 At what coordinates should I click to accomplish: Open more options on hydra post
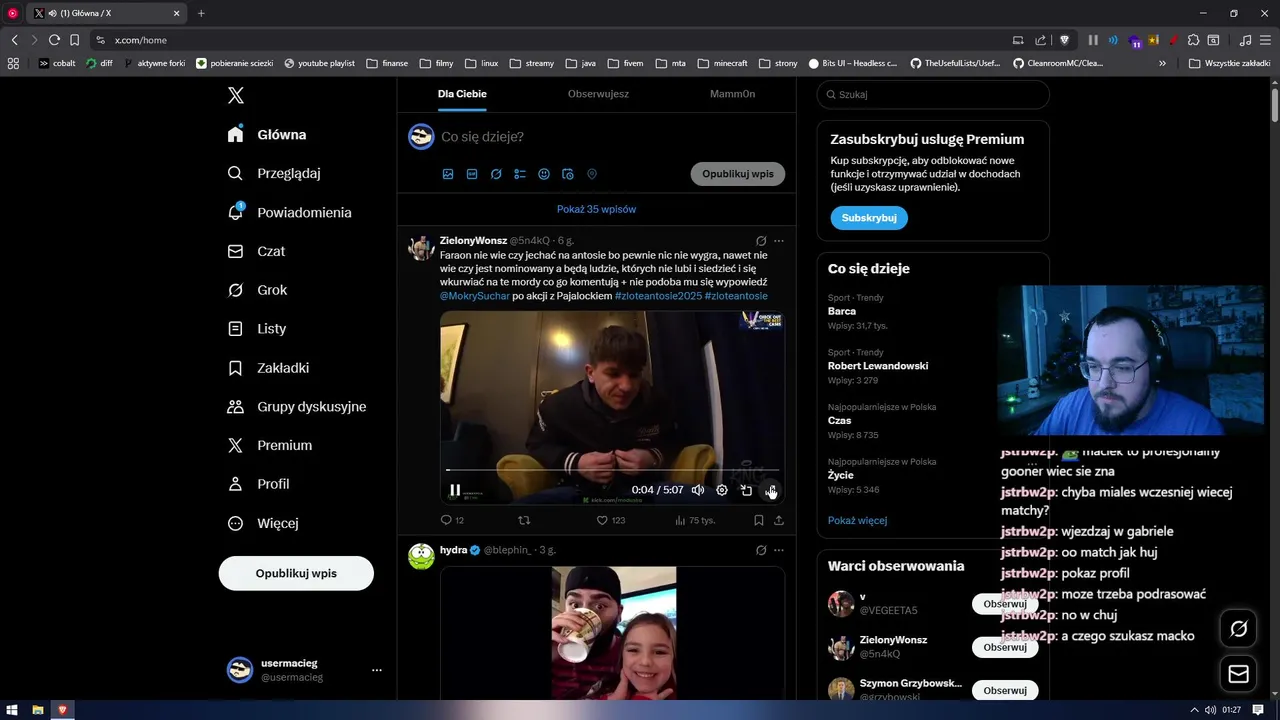click(x=779, y=550)
